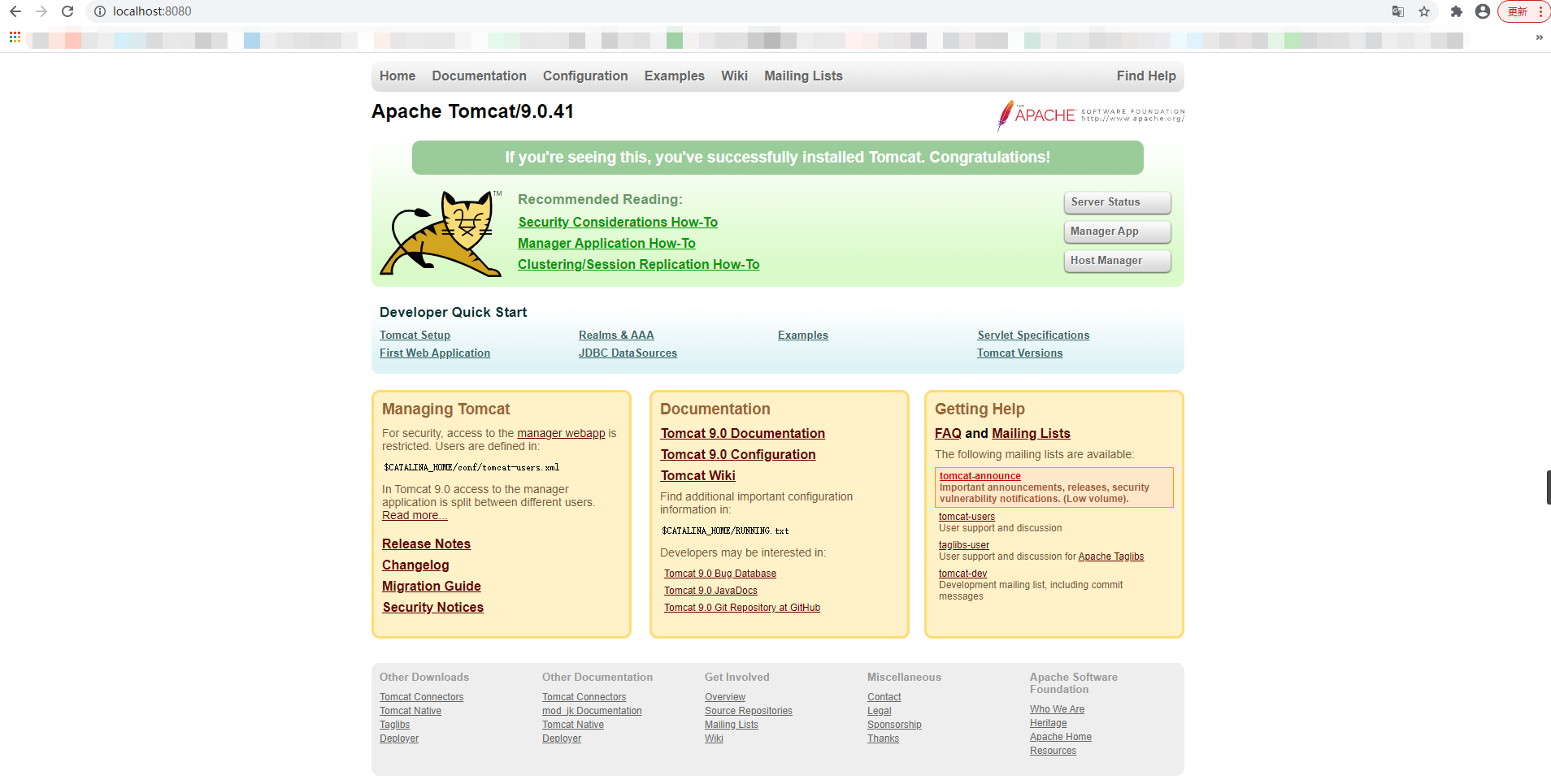The image size is (1551, 784).
Task: Open JDBC DataSources link
Action: point(628,353)
